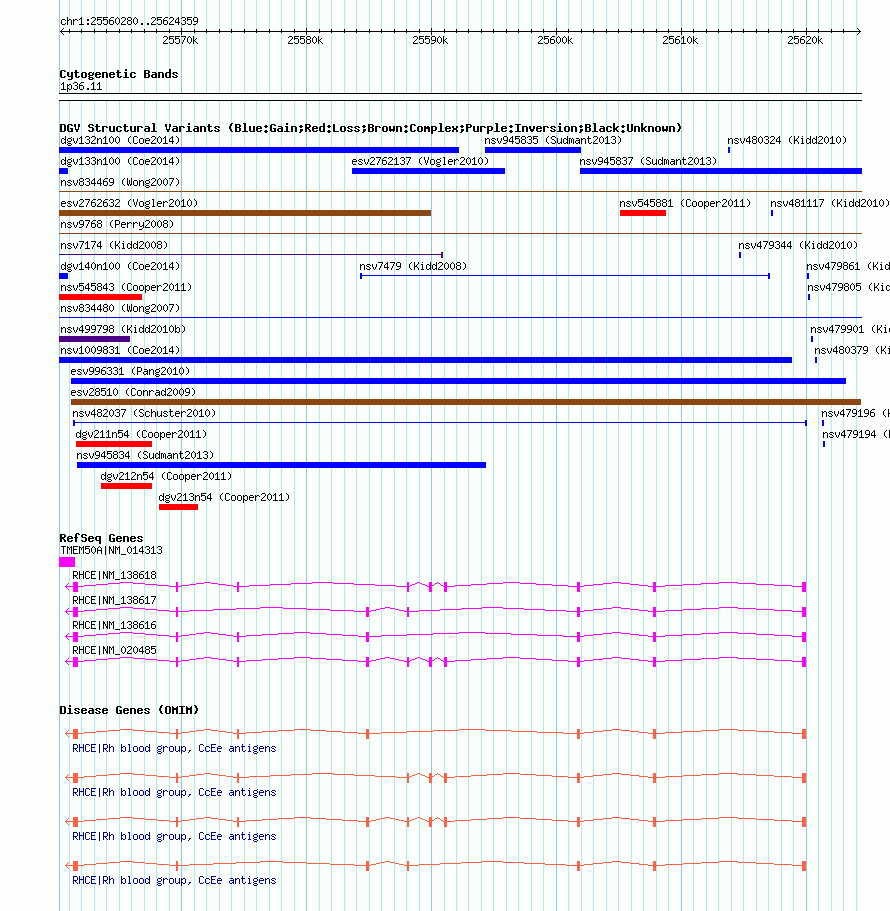This screenshot has height=911, width=890.
Task: Open esv996331 (Pang2010) variant label
Action: 130,371
